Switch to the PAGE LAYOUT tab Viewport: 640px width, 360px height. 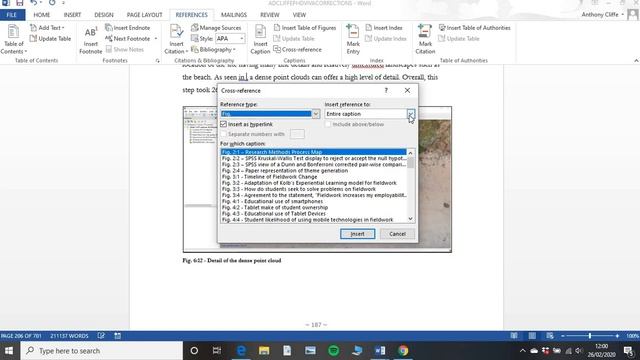coord(144,15)
